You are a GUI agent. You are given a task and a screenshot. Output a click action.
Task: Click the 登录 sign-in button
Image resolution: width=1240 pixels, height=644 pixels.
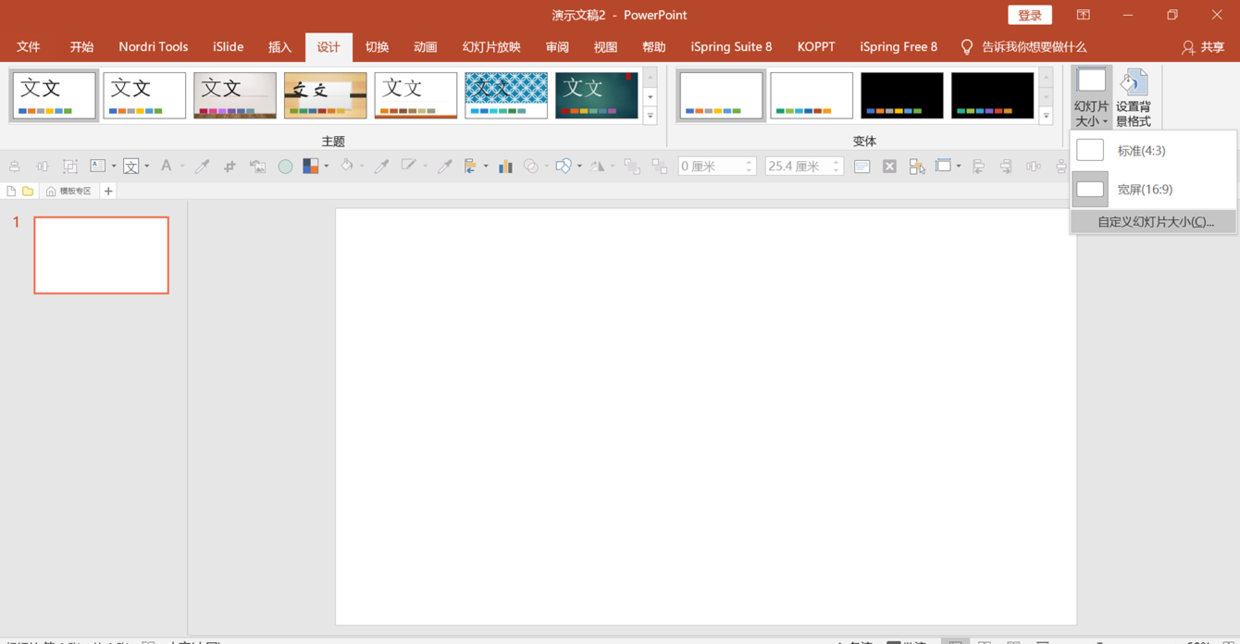[1030, 15]
